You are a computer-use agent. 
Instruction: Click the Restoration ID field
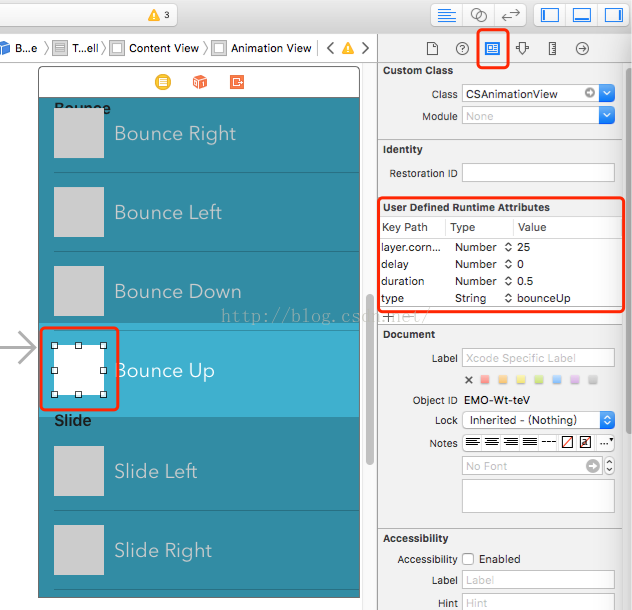point(538,173)
